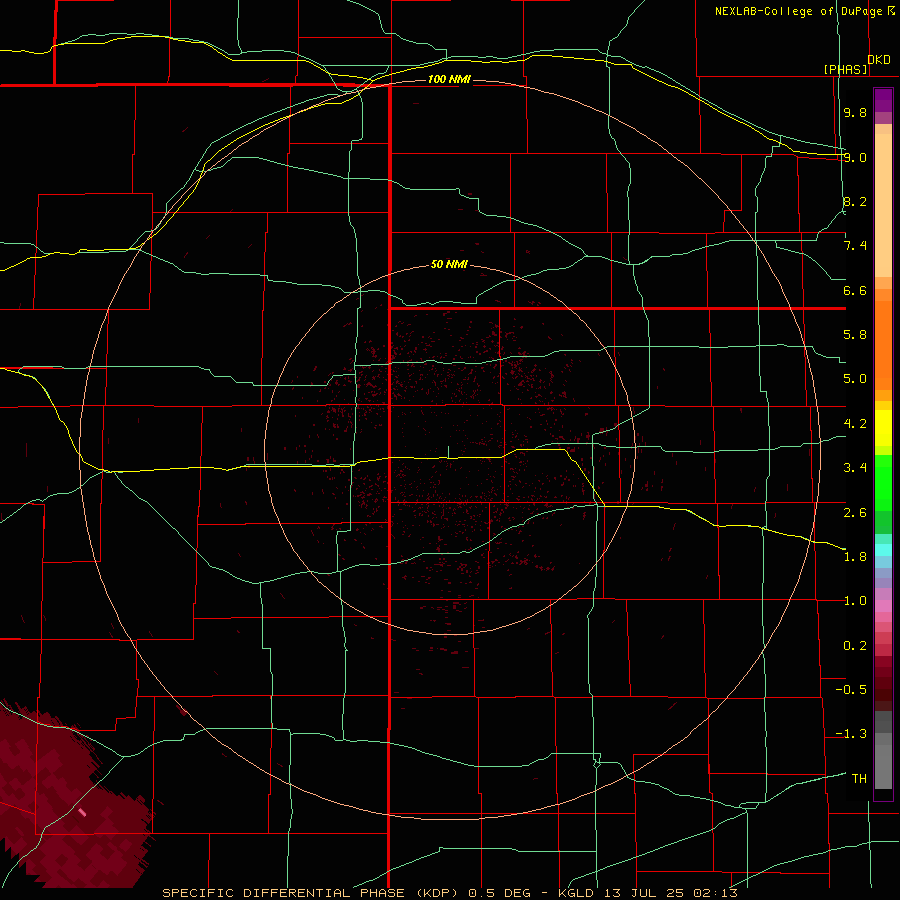Select the 50 NMI range ring label
This screenshot has height=900, width=900.
[449, 264]
